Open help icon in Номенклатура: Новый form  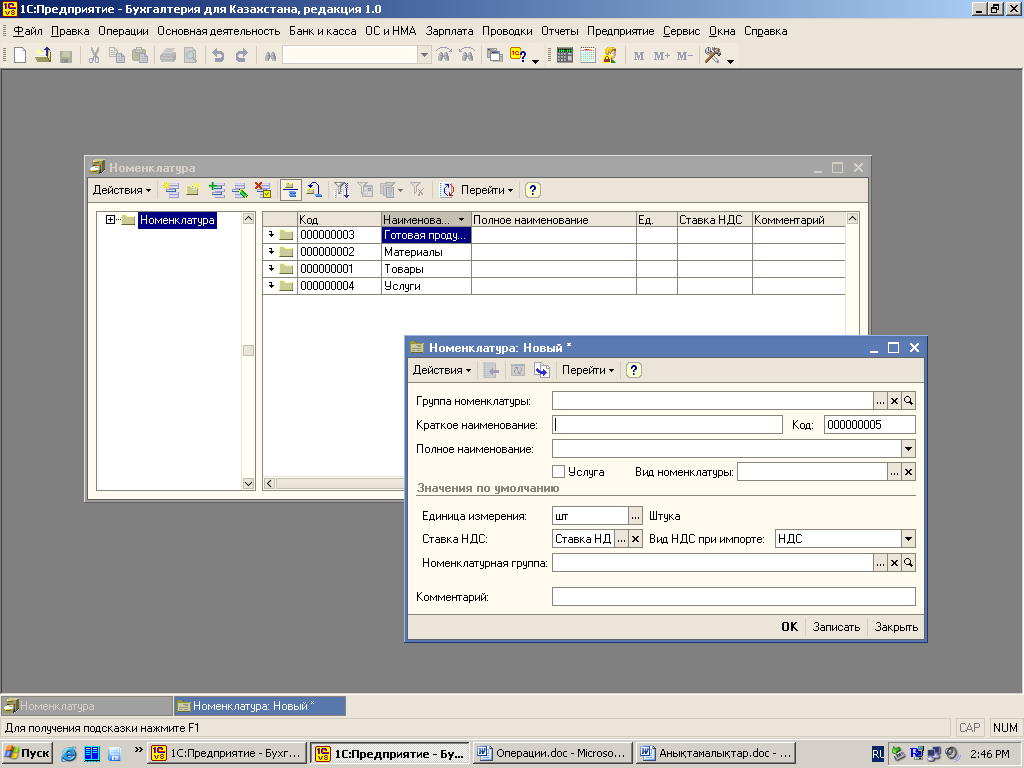[633, 370]
